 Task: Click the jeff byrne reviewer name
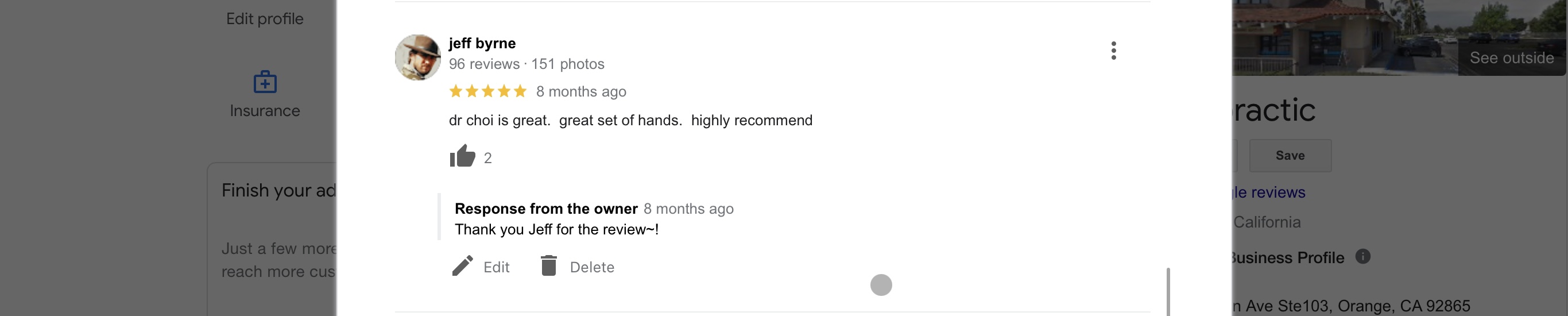pos(482,43)
